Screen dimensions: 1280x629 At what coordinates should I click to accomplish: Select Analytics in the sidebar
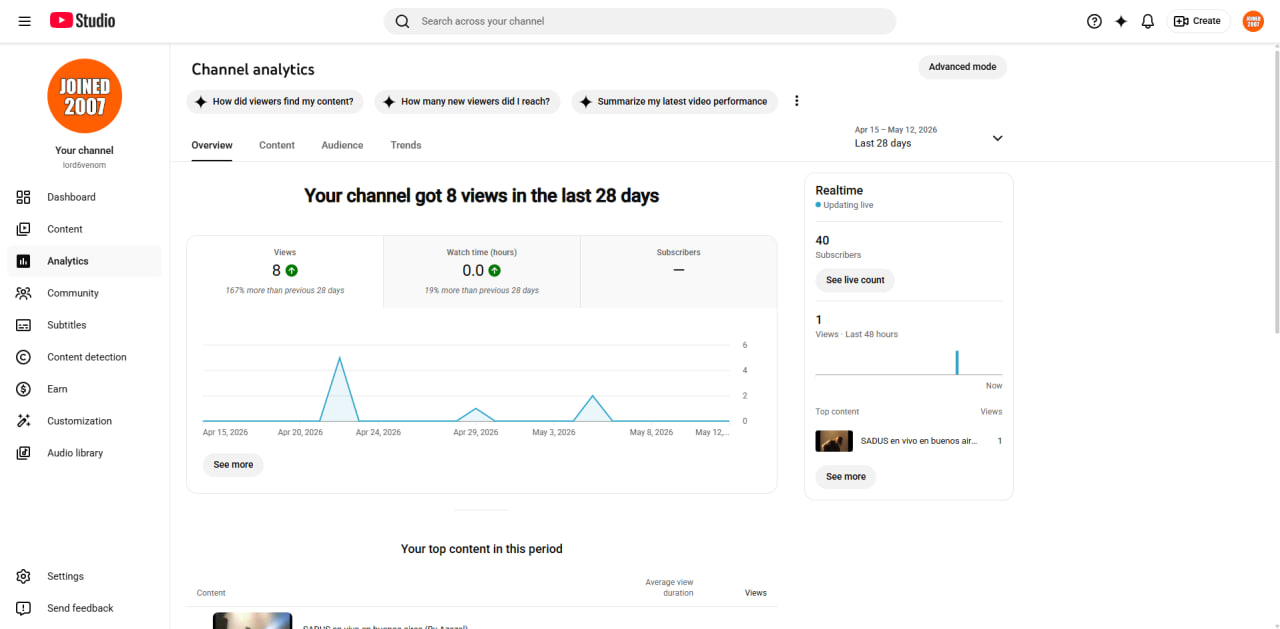point(85,261)
